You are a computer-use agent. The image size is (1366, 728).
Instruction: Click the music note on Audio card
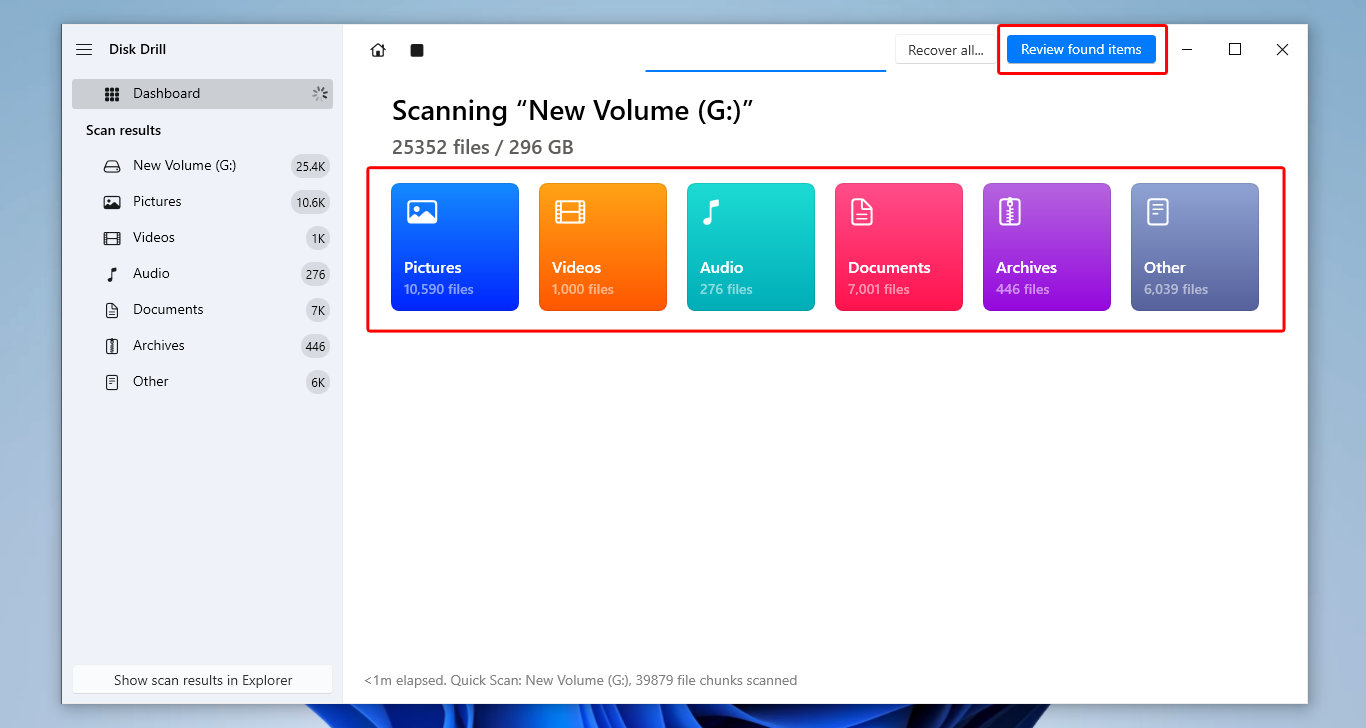(x=711, y=212)
